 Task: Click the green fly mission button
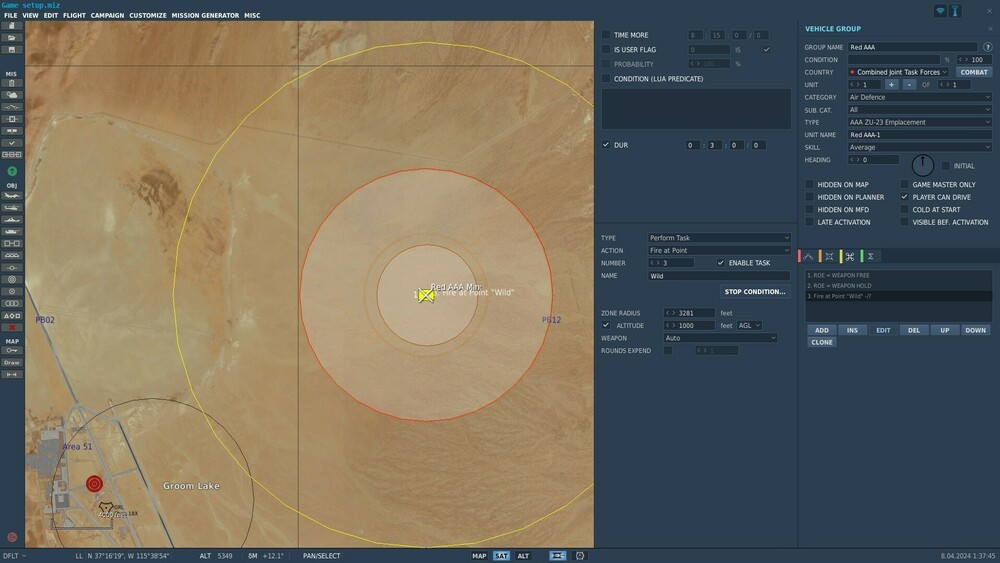tap(12, 172)
